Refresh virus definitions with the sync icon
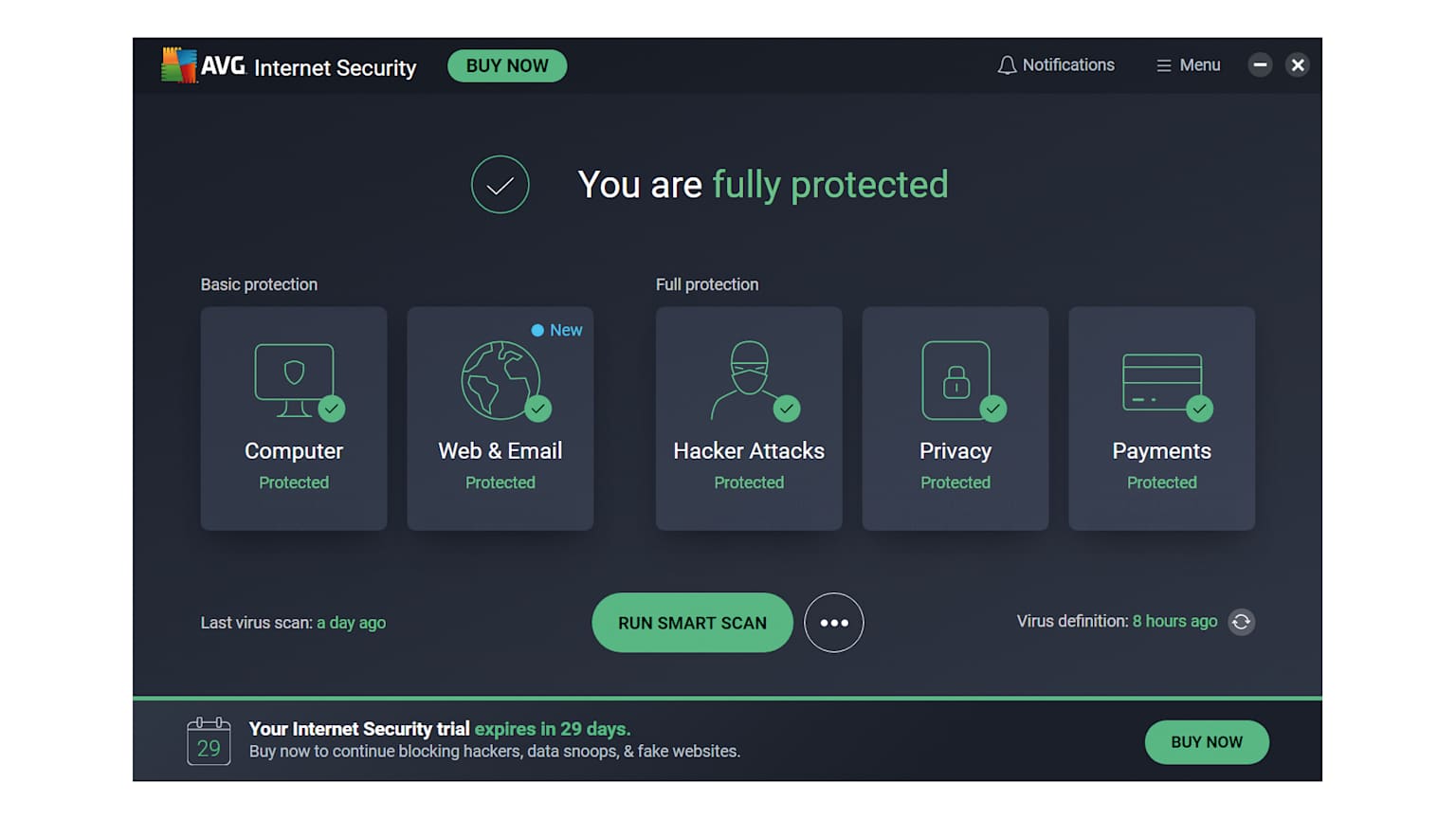1456x819 pixels. 1243,622
